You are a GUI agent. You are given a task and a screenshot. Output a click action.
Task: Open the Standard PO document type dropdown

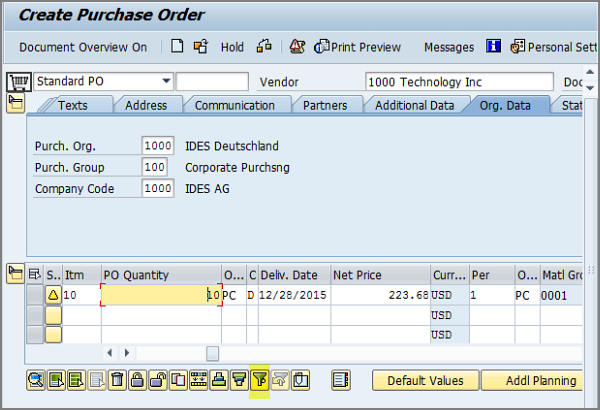(x=166, y=81)
